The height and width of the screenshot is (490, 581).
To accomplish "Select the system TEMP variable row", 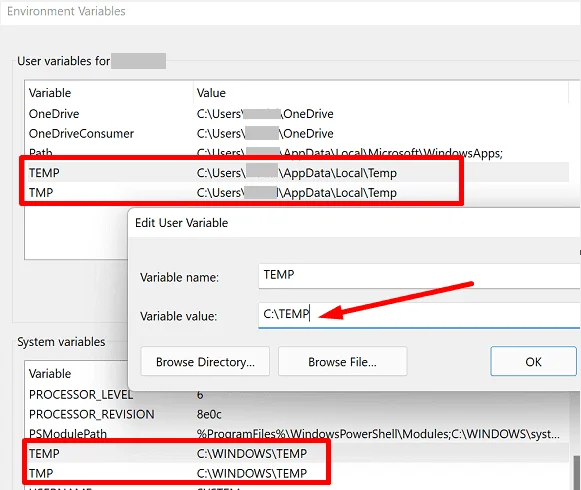I will point(298,453).
